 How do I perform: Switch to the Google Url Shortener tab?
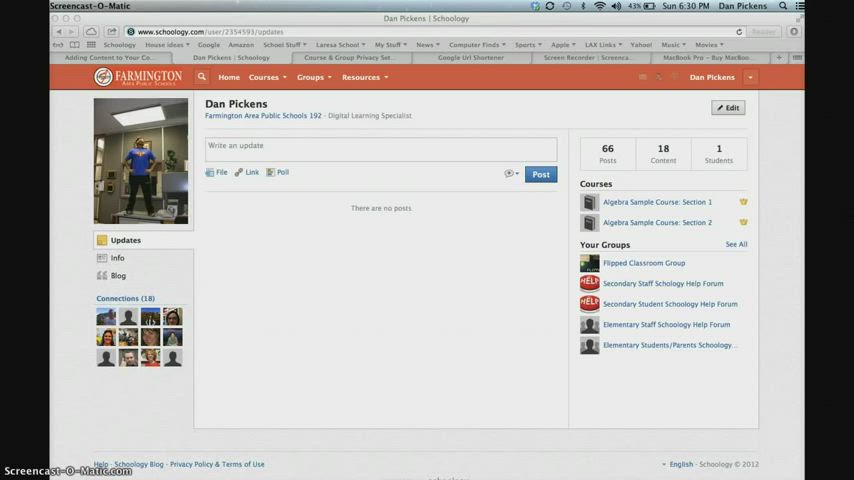470,58
